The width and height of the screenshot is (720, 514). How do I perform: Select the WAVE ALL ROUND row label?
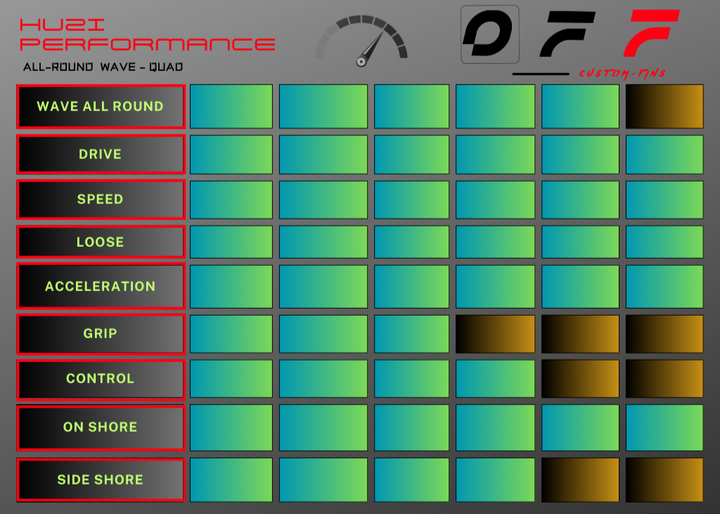[100, 107]
